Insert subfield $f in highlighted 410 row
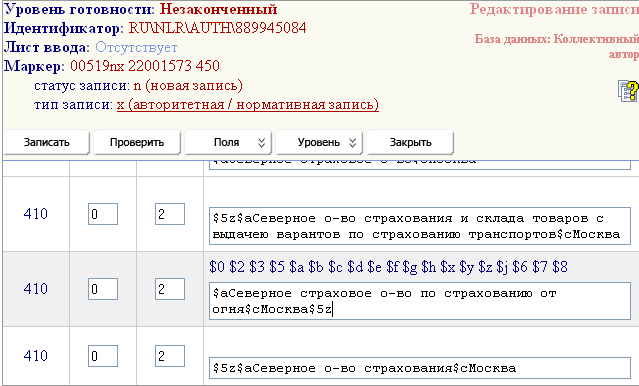The height and width of the screenshot is (386, 639). (x=393, y=267)
